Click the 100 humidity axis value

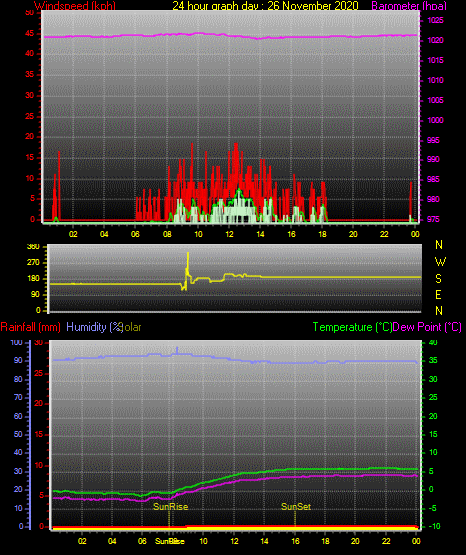tap(16, 343)
